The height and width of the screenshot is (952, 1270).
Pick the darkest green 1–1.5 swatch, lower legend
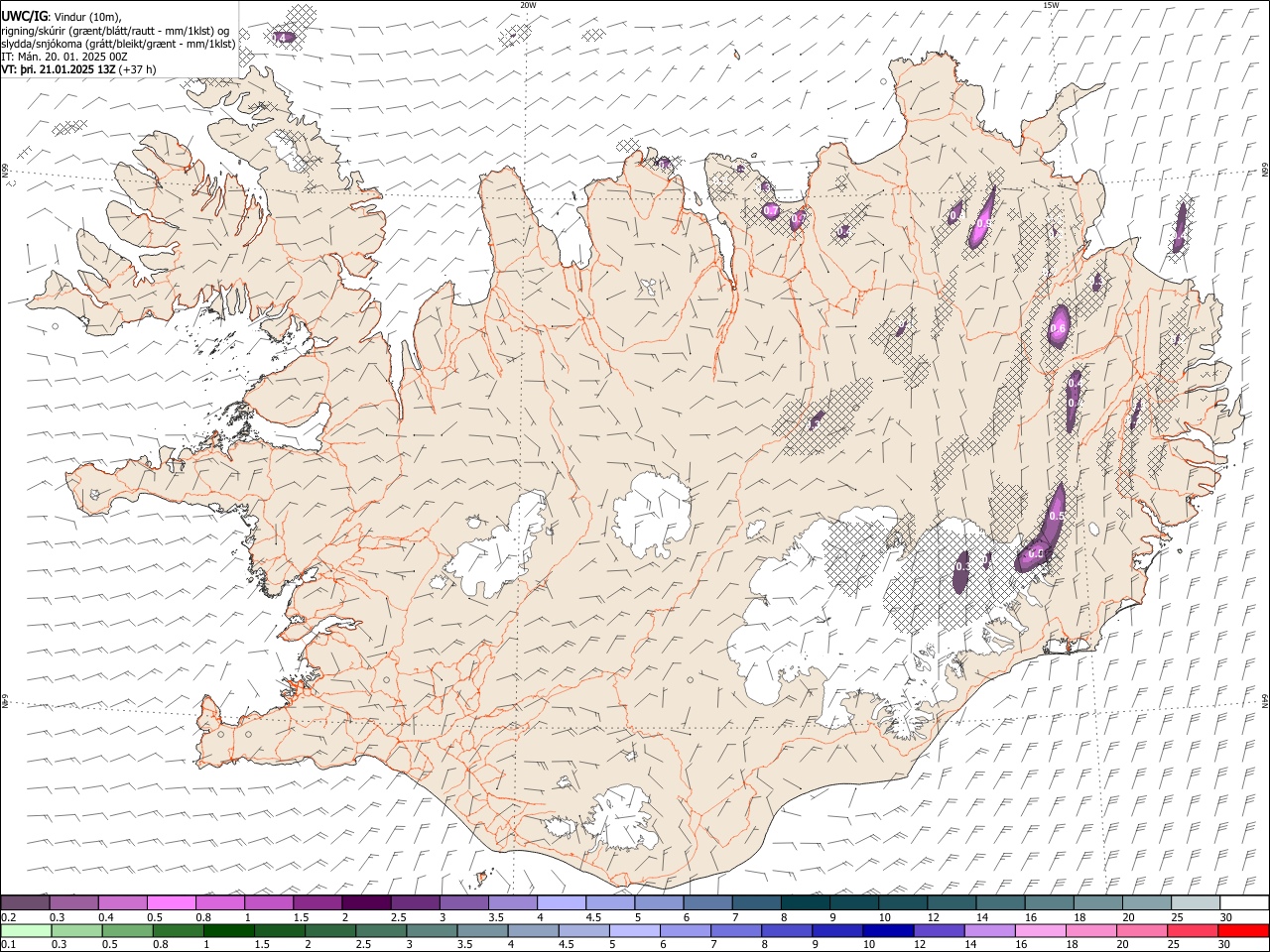coord(228,930)
